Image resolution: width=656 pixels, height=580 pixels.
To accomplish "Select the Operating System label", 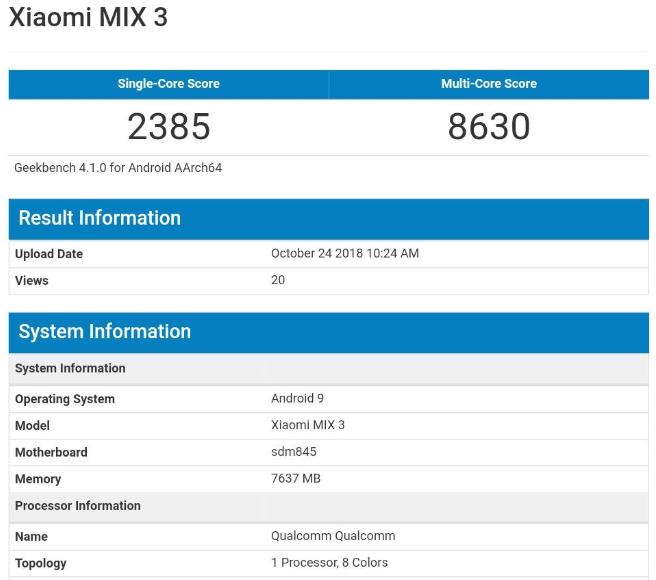I will tap(65, 399).
